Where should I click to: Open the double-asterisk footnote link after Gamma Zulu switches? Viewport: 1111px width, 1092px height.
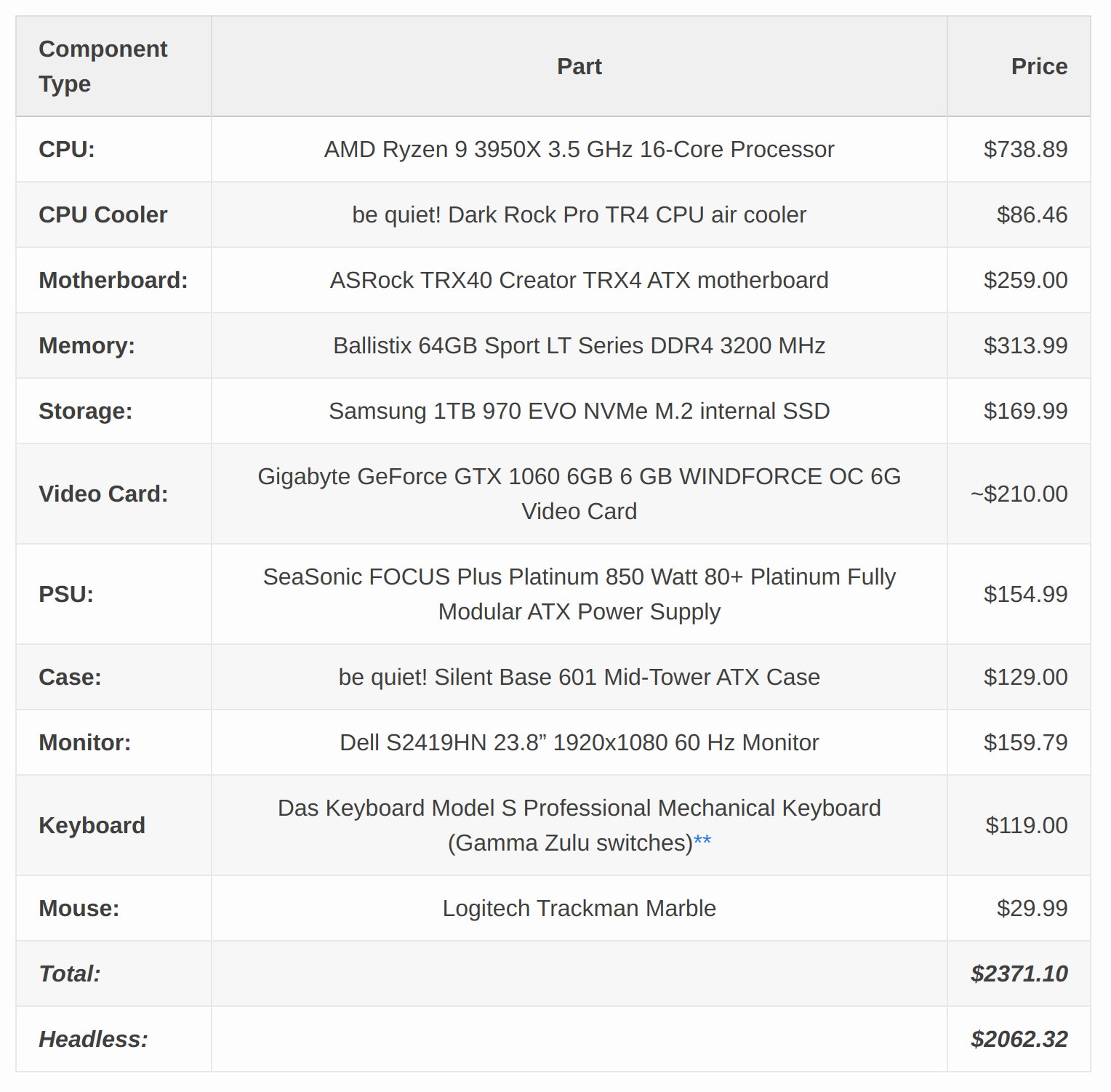702,841
